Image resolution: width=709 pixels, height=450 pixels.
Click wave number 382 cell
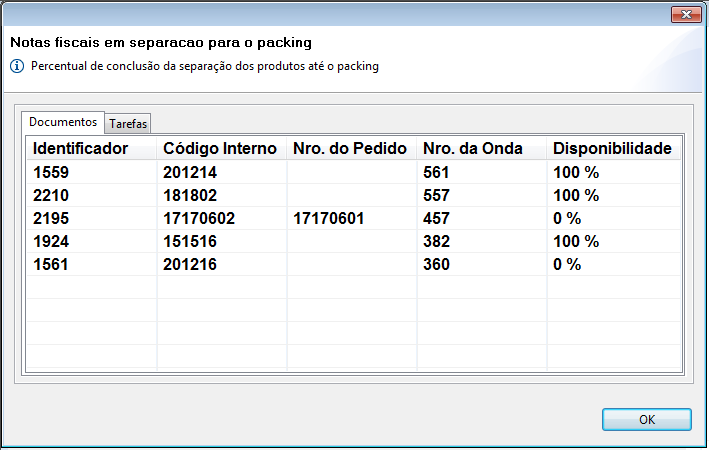(436, 242)
